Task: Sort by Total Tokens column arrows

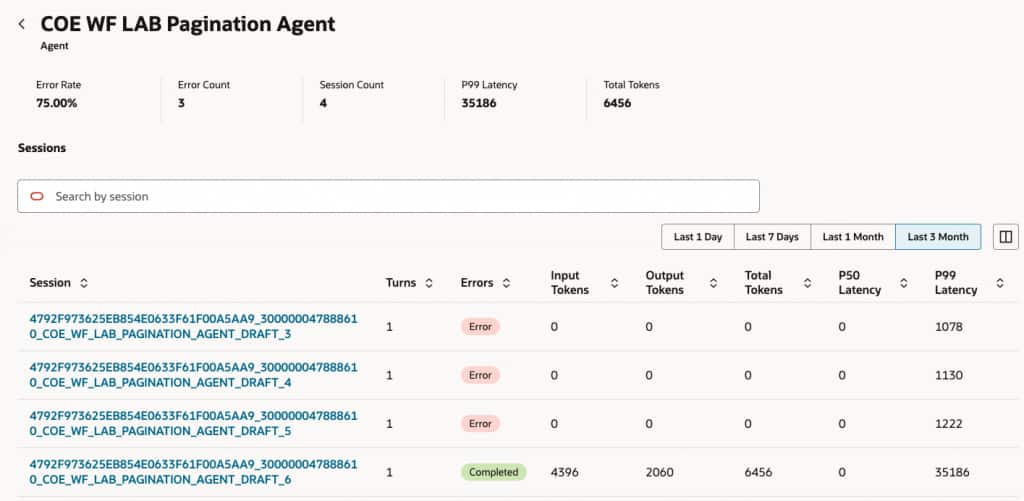Action: [807, 283]
